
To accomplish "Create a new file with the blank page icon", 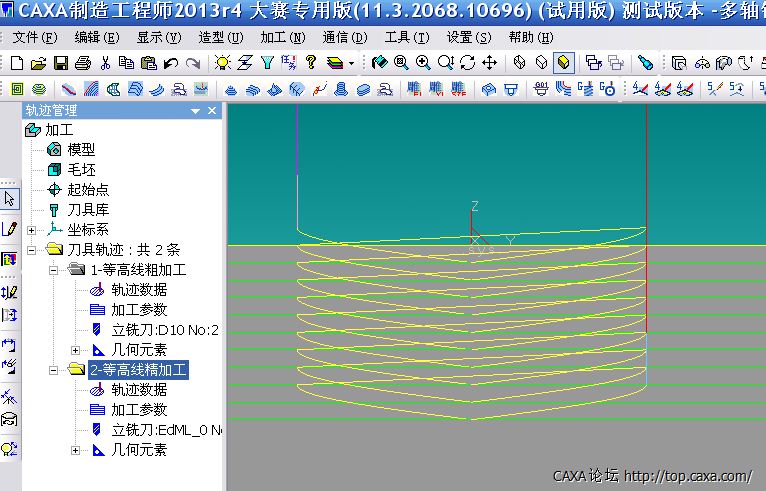I will tap(17, 63).
